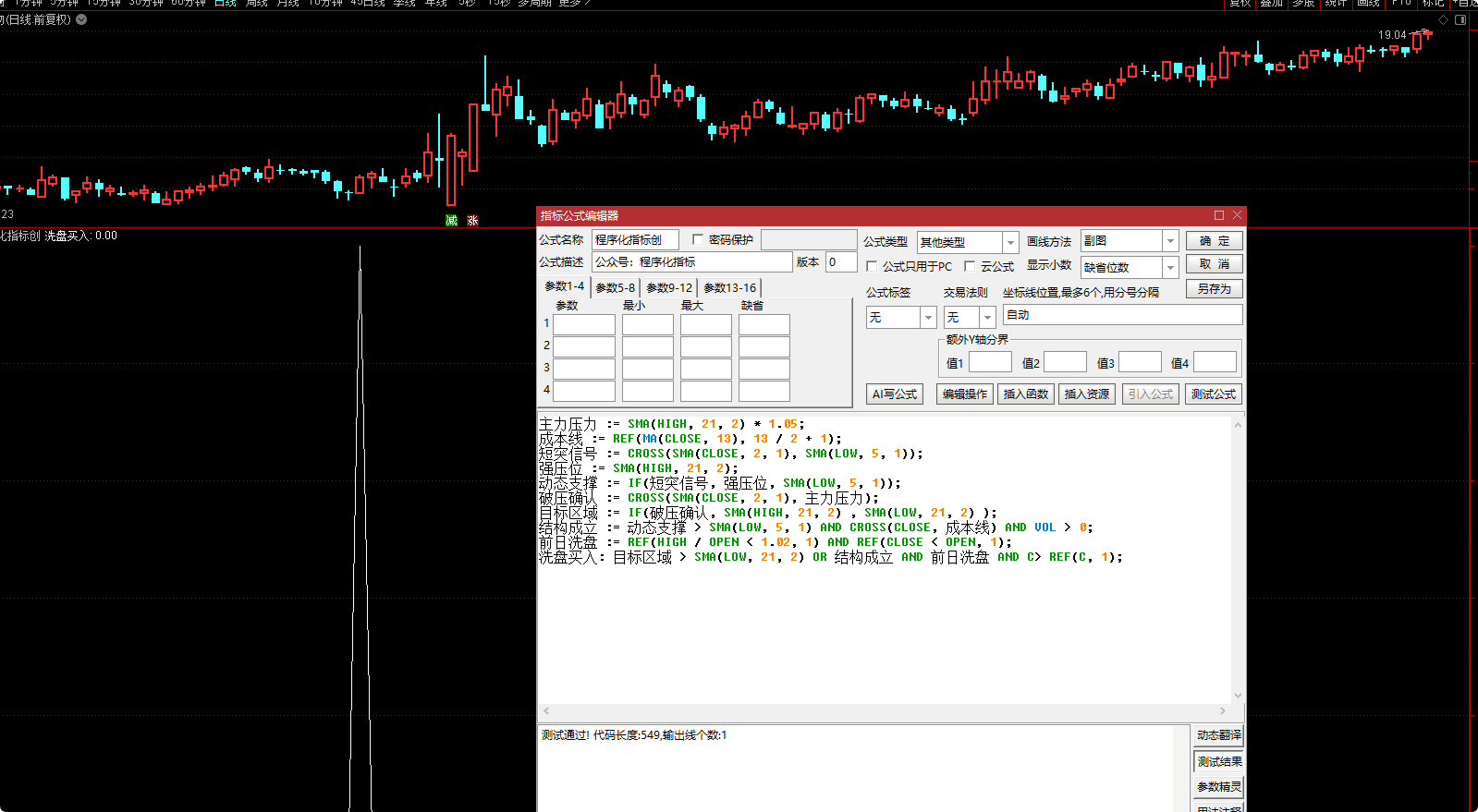
Task: Expand the 显示小数 dropdown
Action: coord(1170,268)
